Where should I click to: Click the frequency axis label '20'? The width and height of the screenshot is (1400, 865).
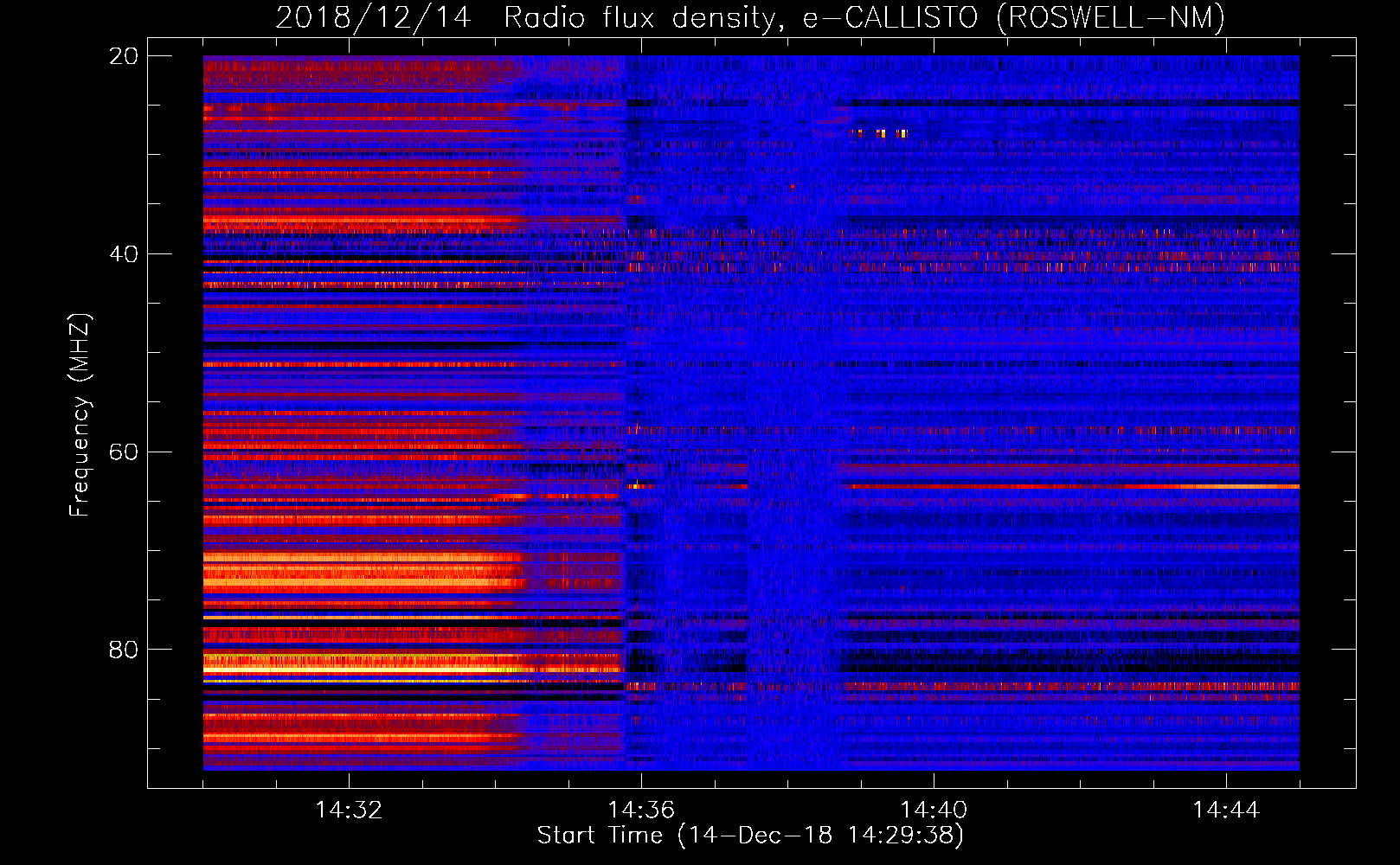123,56
